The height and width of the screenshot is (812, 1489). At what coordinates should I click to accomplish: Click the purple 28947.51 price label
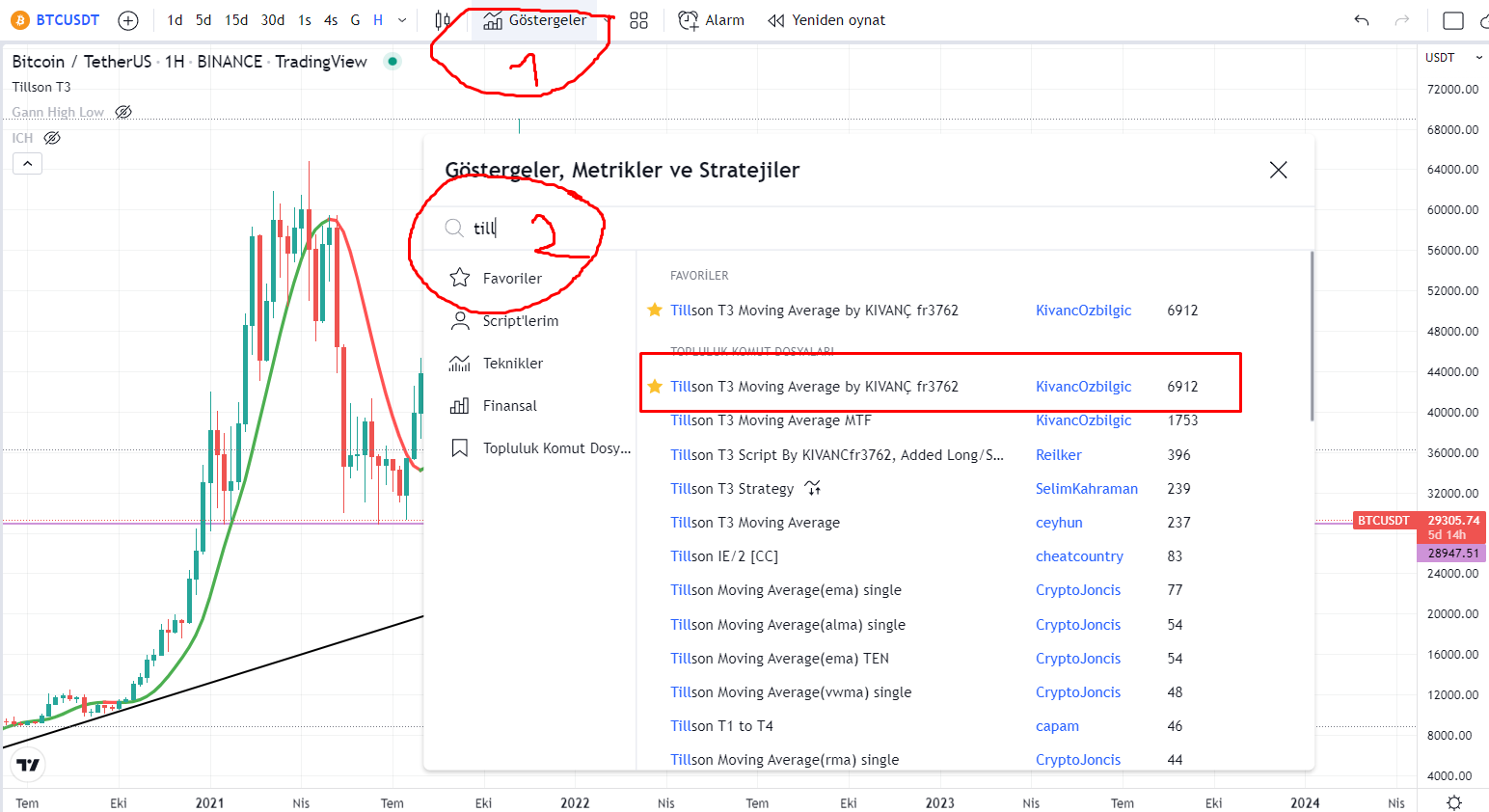[1451, 553]
